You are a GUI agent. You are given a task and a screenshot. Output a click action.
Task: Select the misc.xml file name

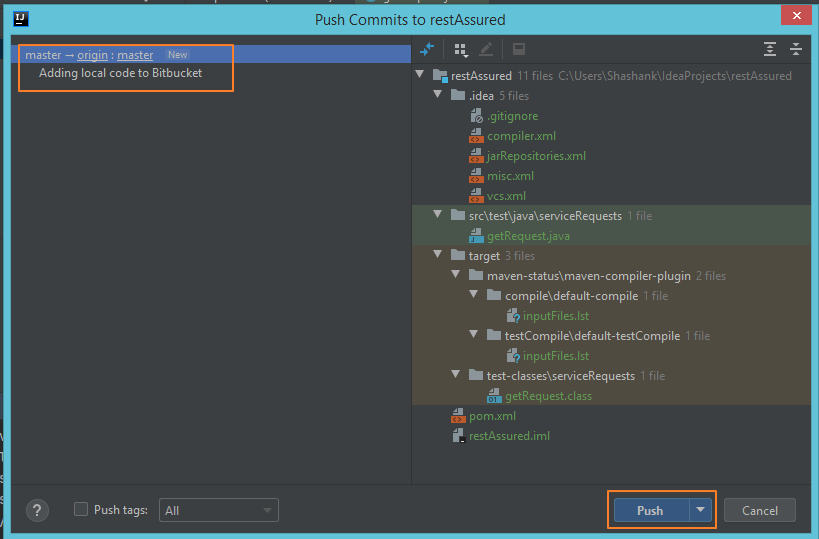(510, 176)
